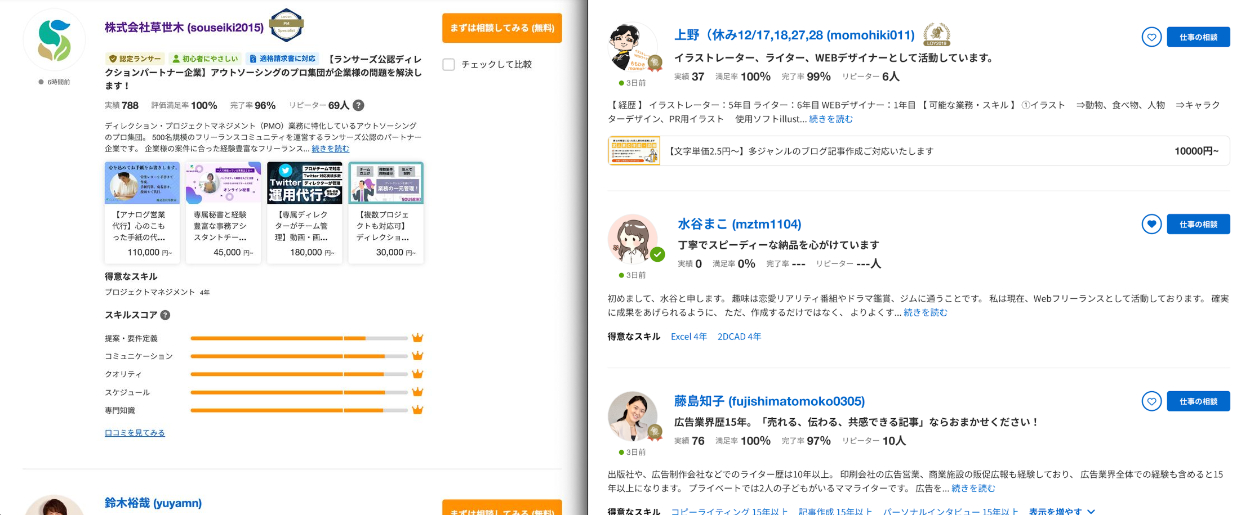Viewport: 1250px width, 515px height.
Task: Click the コミュニケーション skill score bar
Action: pos(299,356)
